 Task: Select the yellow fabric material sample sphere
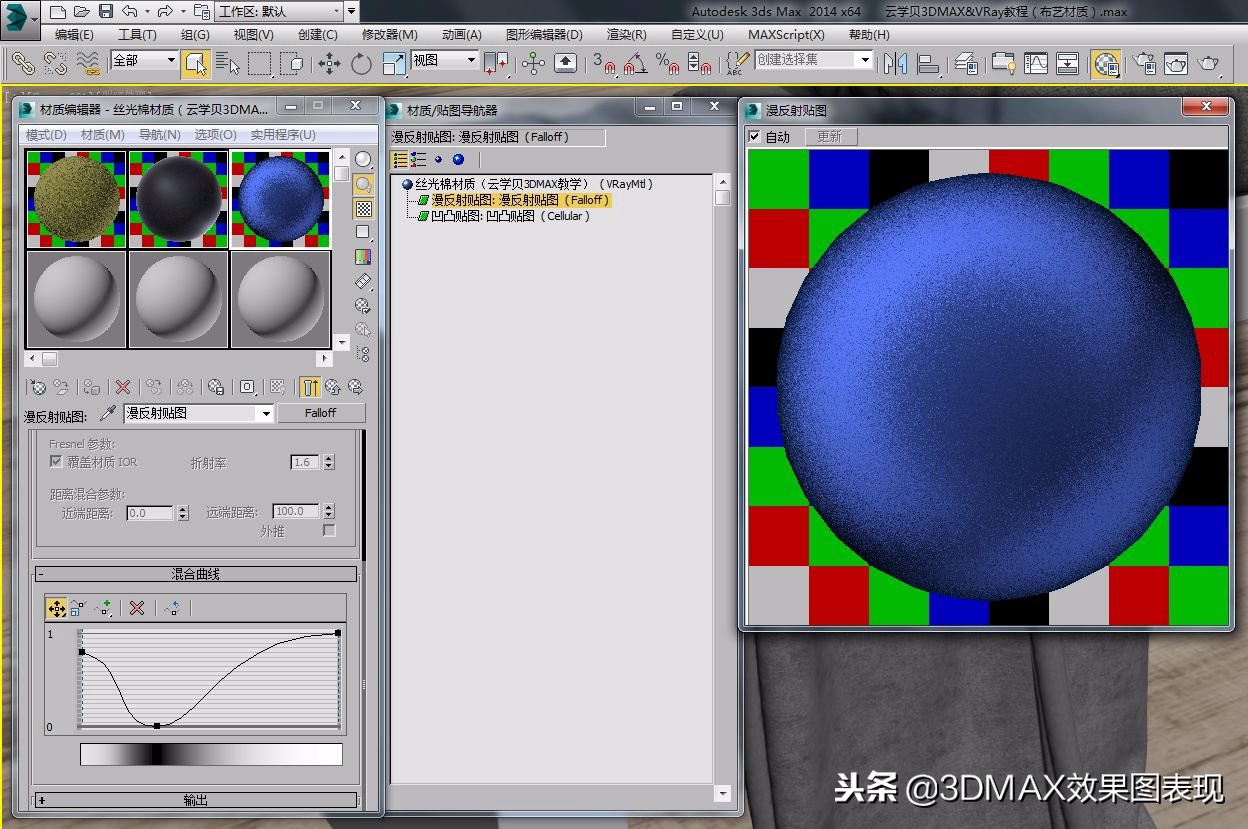click(x=75, y=197)
